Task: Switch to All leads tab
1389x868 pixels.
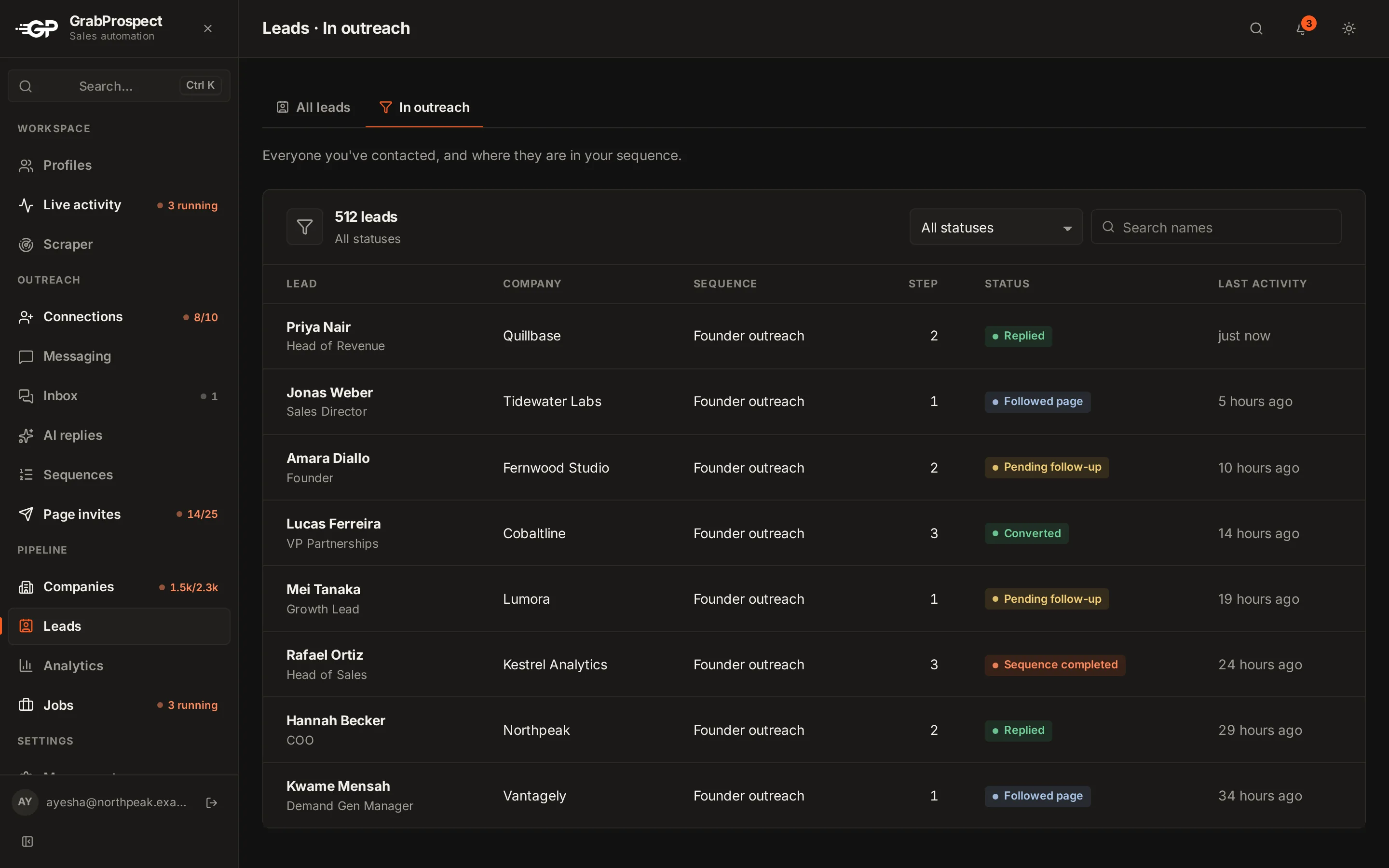Action: coord(313,108)
